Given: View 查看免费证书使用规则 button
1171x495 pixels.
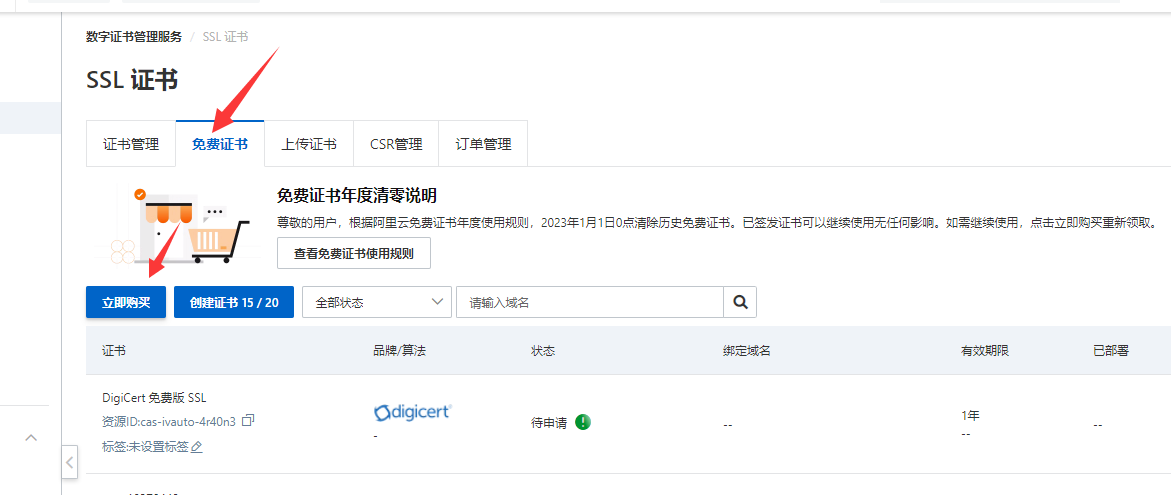Looking at the screenshot, I should point(353,253).
